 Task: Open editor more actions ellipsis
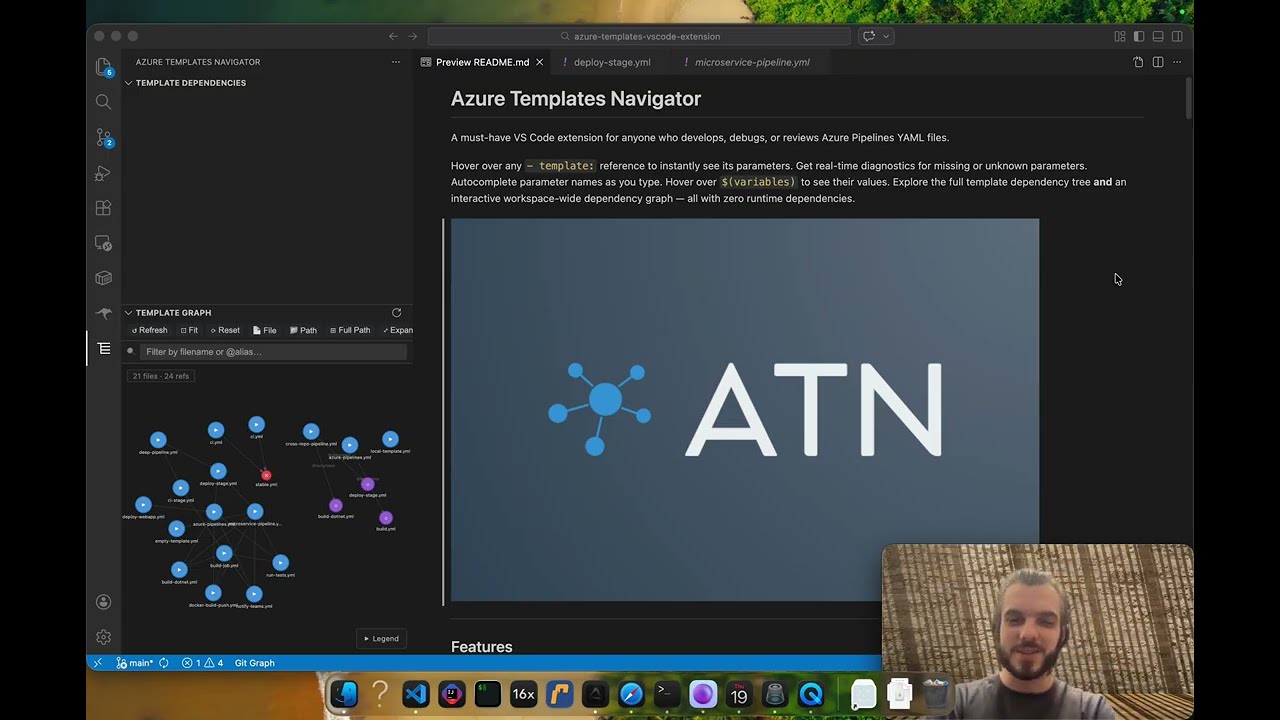pyautogui.click(x=1177, y=62)
